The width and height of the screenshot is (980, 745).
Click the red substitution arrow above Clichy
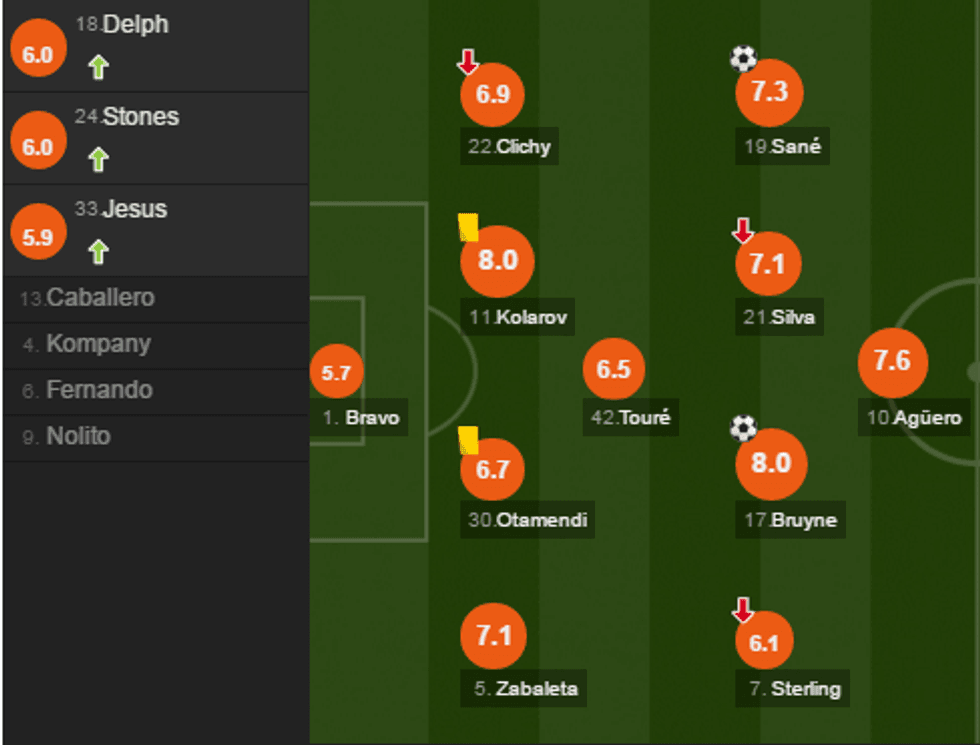click(467, 63)
